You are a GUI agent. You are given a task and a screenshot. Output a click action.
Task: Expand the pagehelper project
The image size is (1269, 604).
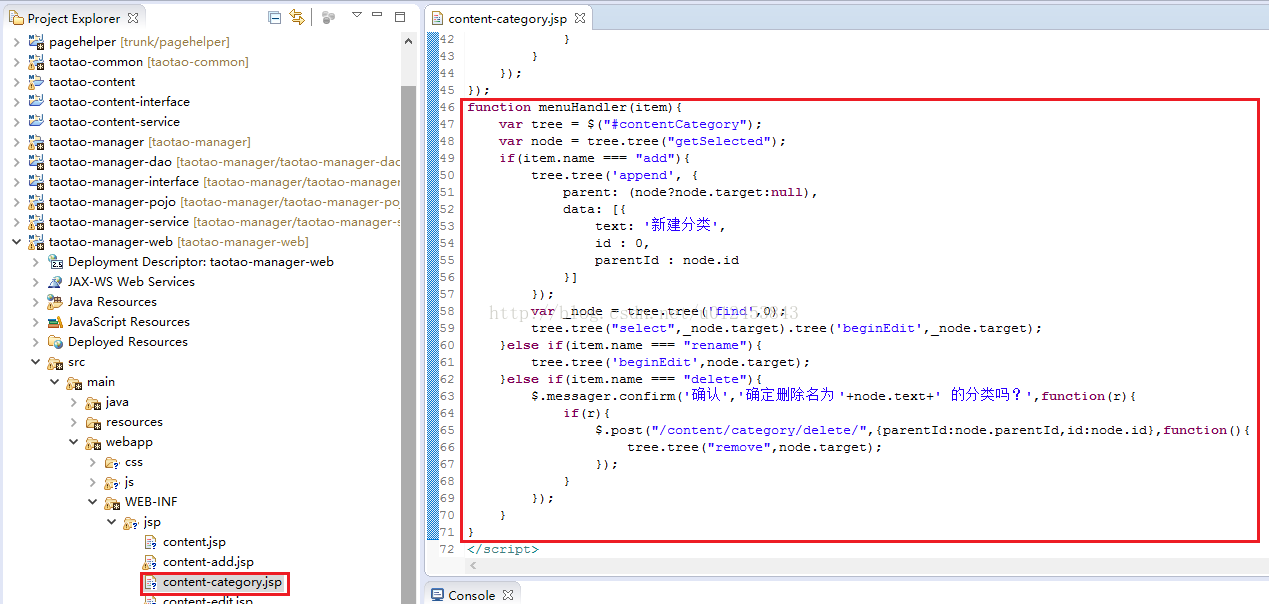[16, 42]
